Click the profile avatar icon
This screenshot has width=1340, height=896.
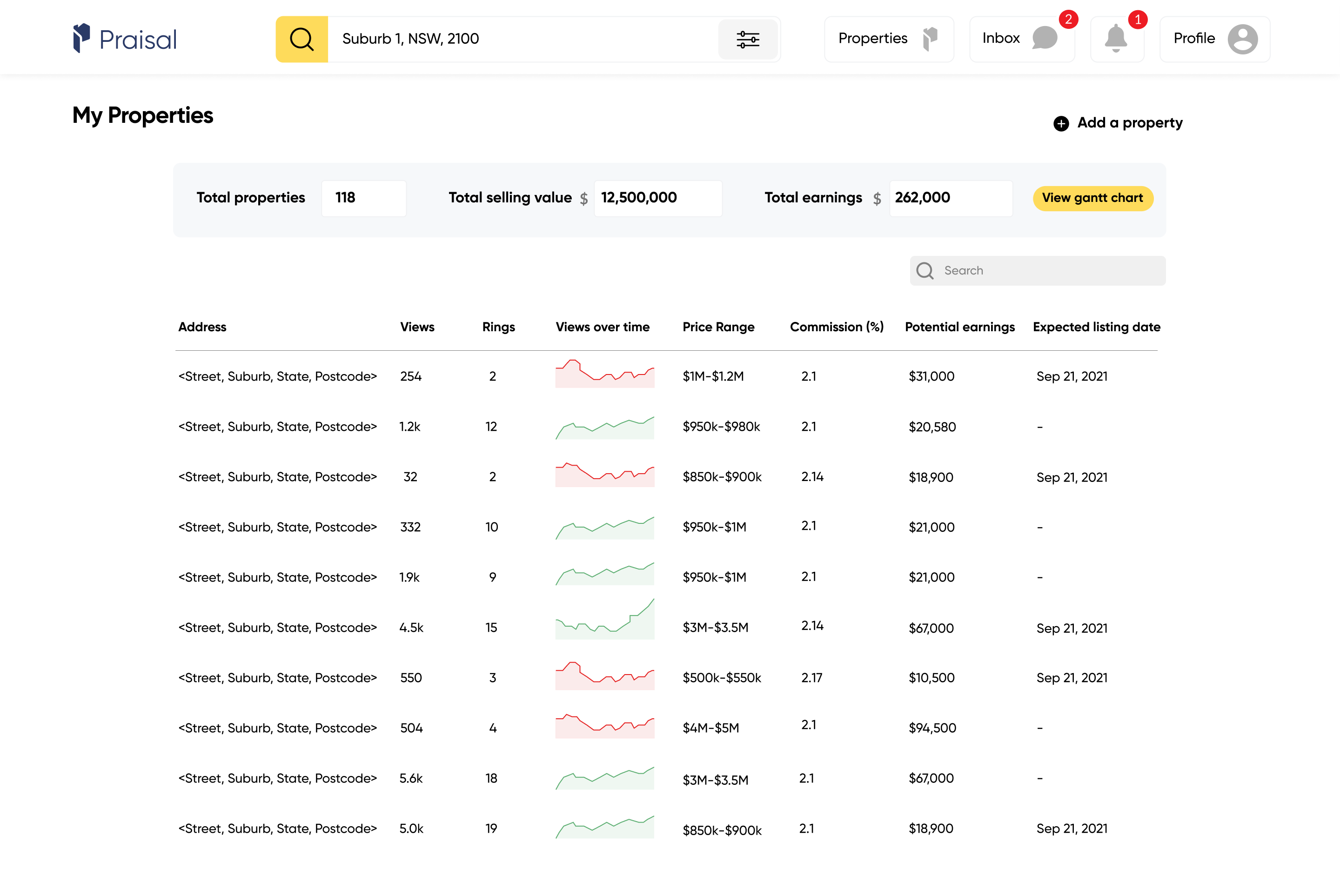pos(1243,39)
